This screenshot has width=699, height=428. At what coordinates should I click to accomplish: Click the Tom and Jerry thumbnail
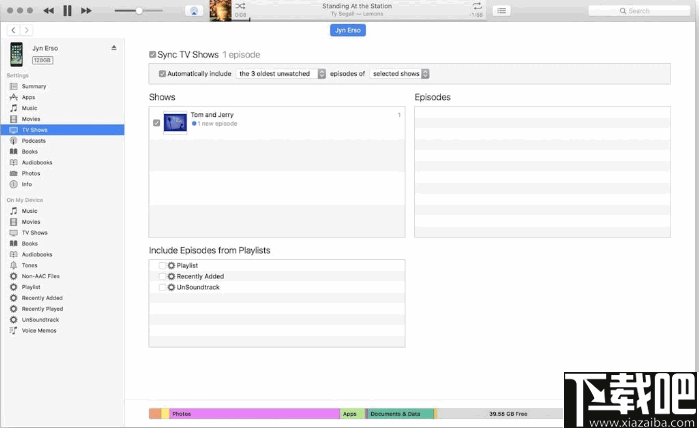(x=175, y=122)
